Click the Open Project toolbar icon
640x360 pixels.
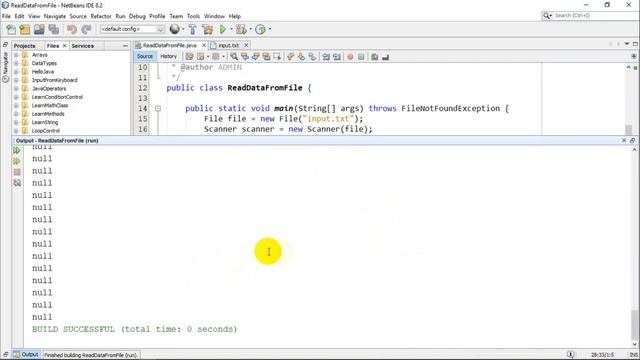[39, 29]
